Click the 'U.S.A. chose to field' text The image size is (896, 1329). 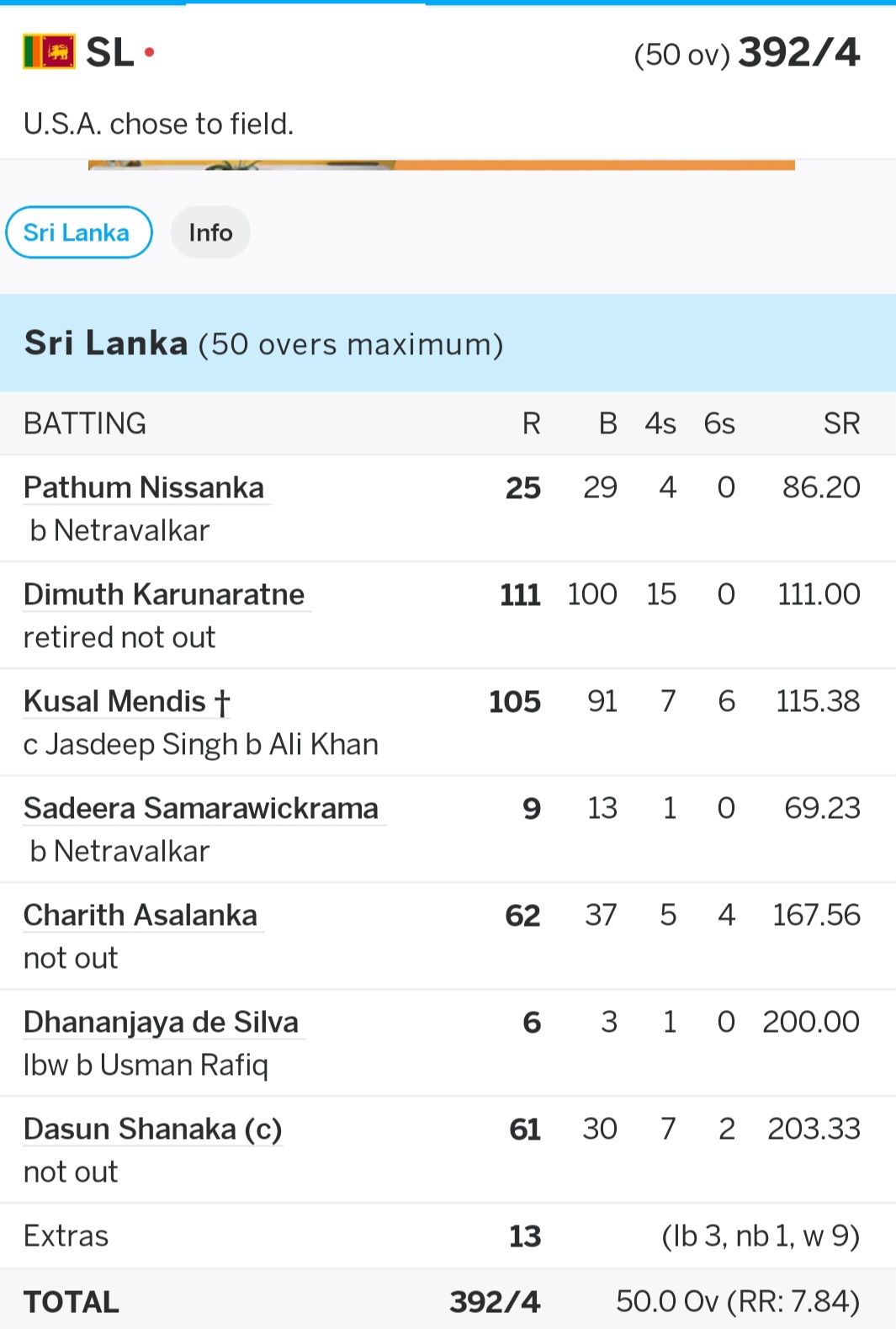(159, 124)
